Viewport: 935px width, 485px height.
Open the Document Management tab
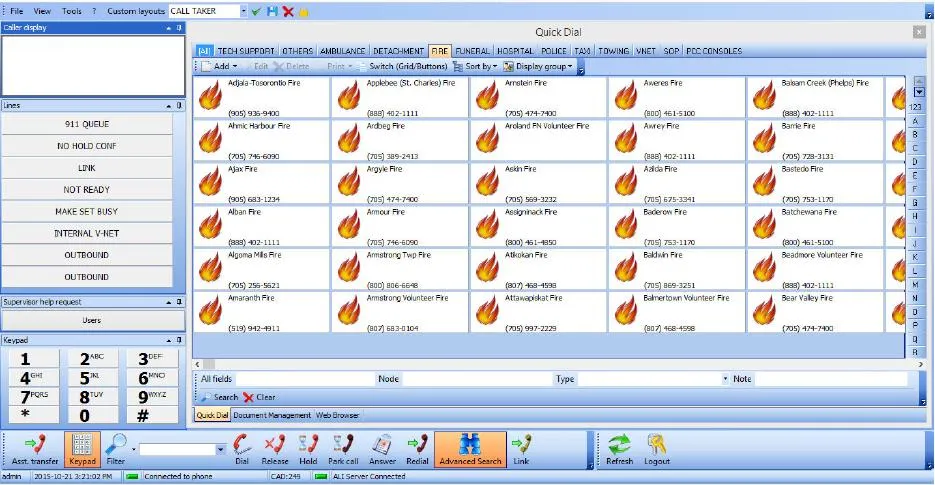tap(272, 415)
